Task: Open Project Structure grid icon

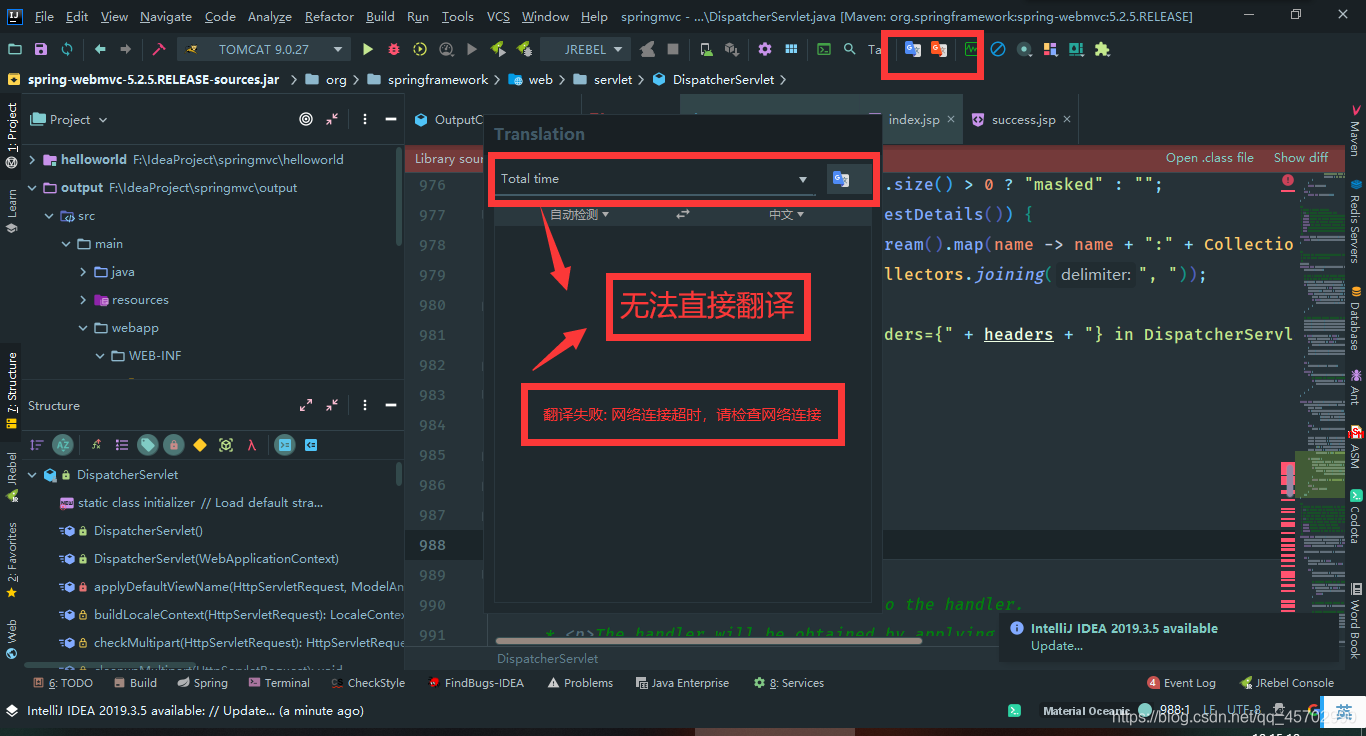Action: 791,49
